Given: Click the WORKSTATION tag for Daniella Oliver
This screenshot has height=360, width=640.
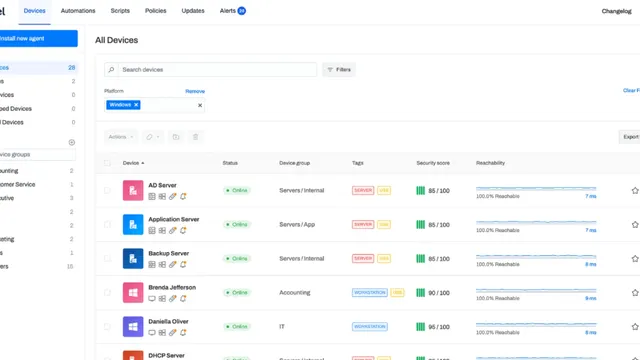Looking at the screenshot, I should click(x=370, y=327).
